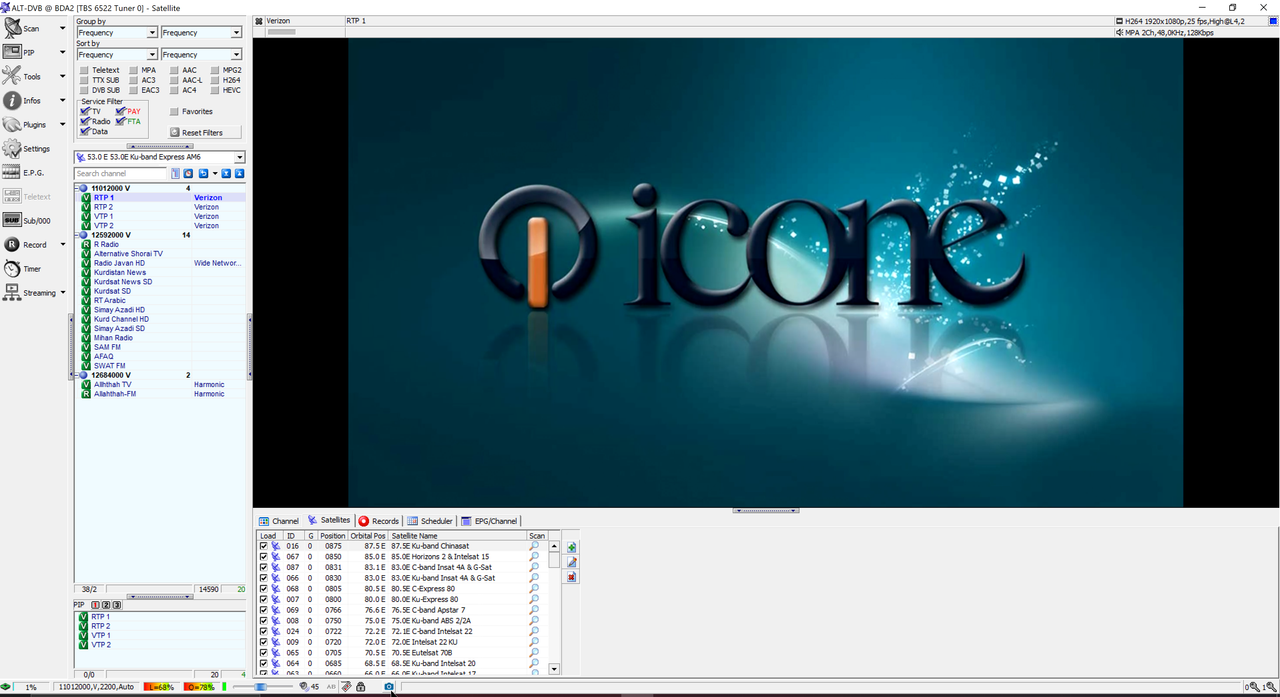Open the PIP picture-in-picture menu button

click(12, 52)
